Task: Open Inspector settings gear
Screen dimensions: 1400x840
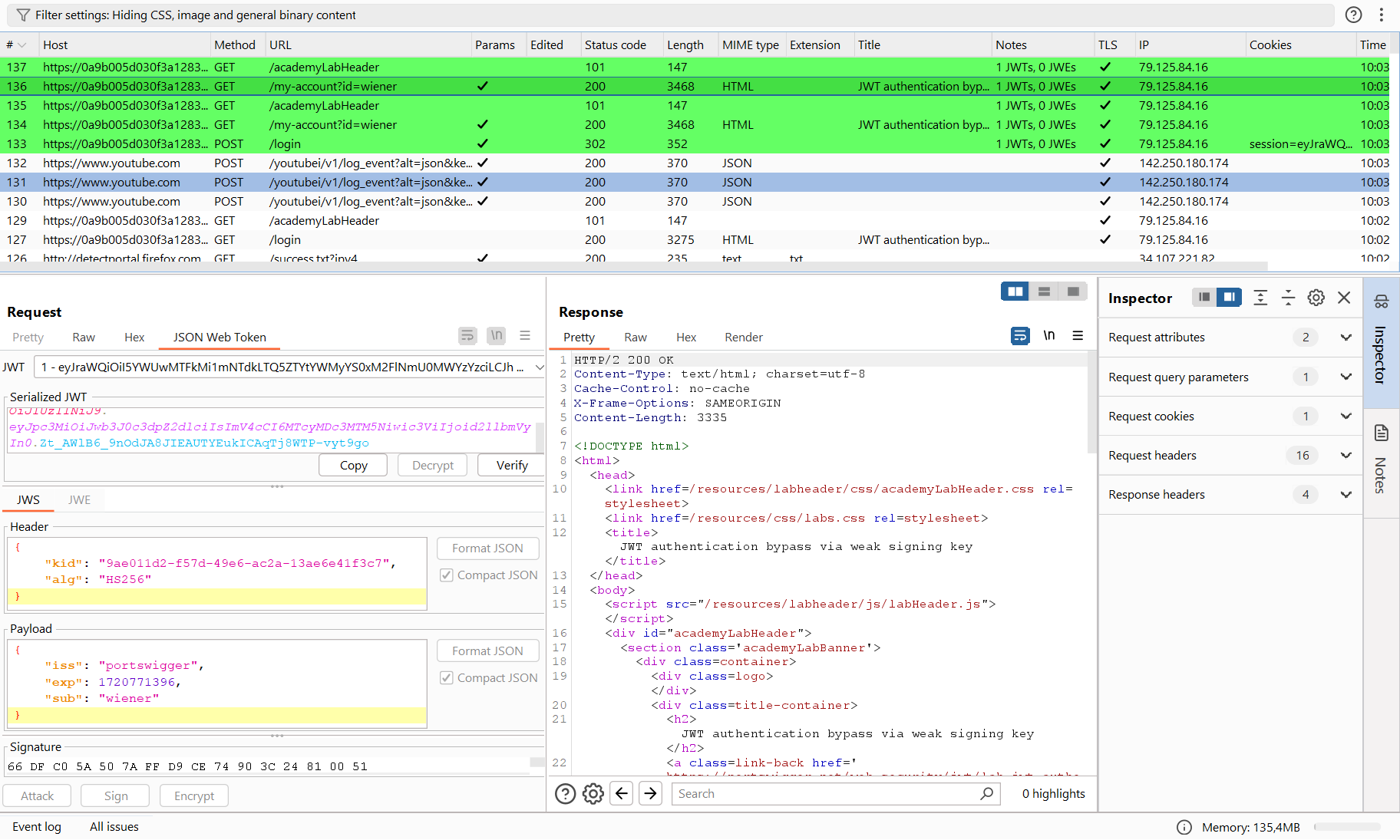Action: (x=1316, y=298)
